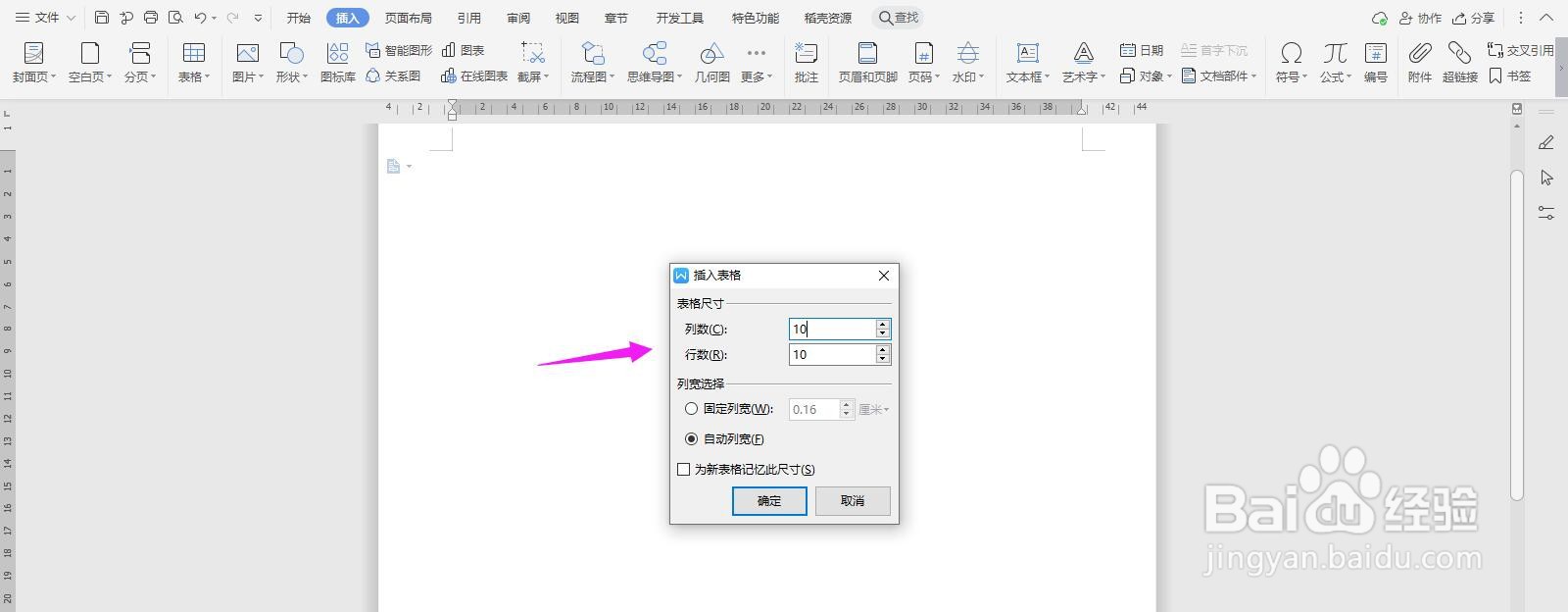
Task: Expand the 形状 dropdown arrow
Action: [x=305, y=76]
